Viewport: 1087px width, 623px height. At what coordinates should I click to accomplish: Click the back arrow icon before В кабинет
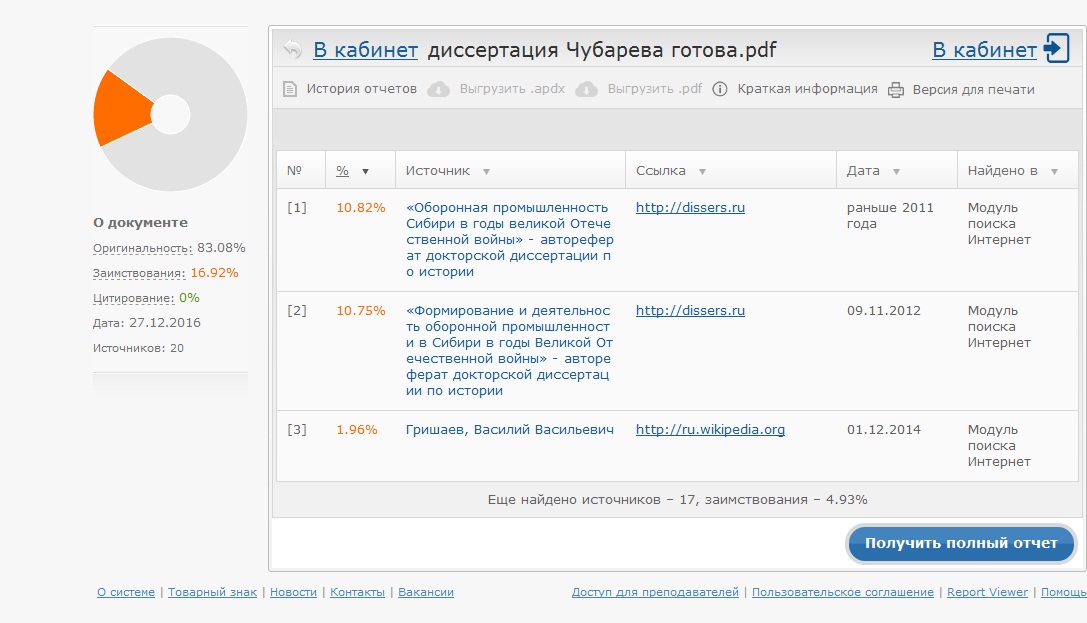click(x=292, y=50)
